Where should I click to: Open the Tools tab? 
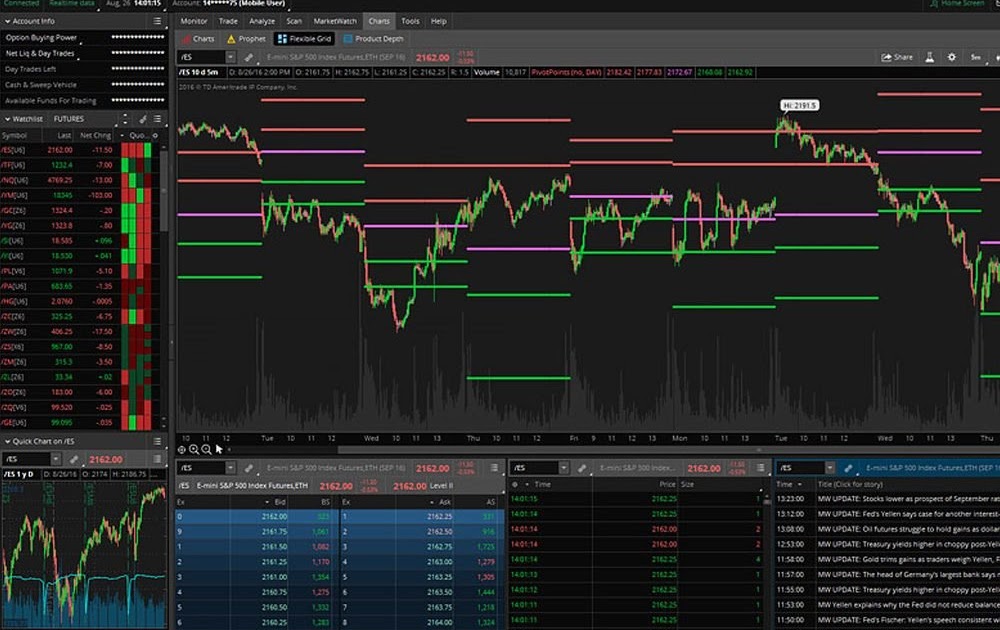click(x=410, y=21)
